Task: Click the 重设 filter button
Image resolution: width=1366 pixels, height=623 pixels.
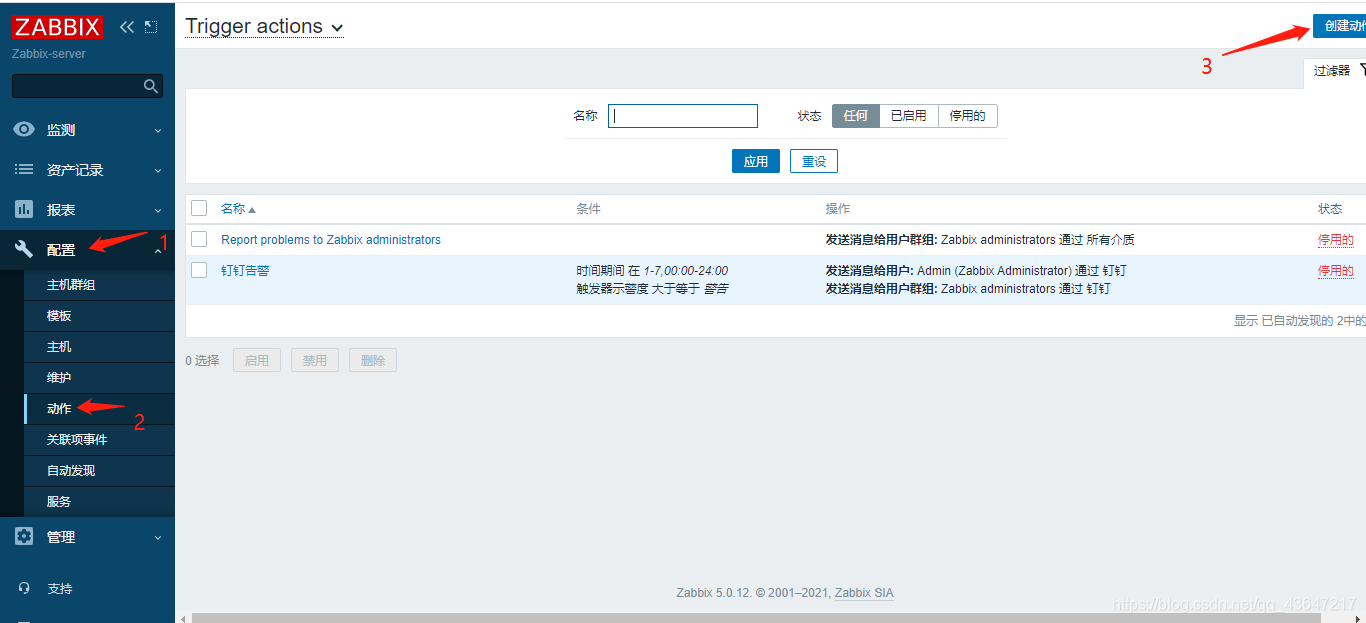Action: (814, 161)
